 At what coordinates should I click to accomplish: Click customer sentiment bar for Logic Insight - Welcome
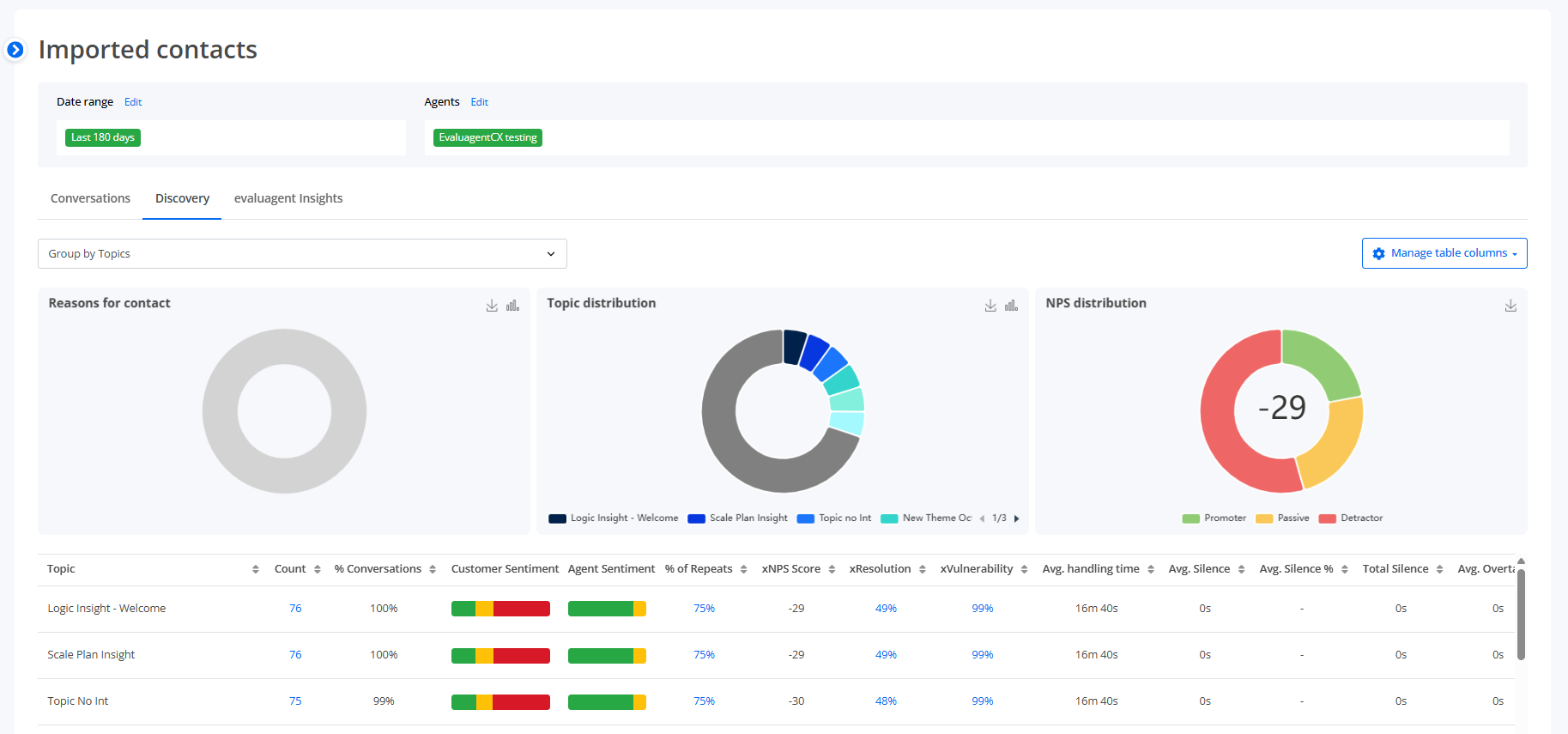point(500,609)
